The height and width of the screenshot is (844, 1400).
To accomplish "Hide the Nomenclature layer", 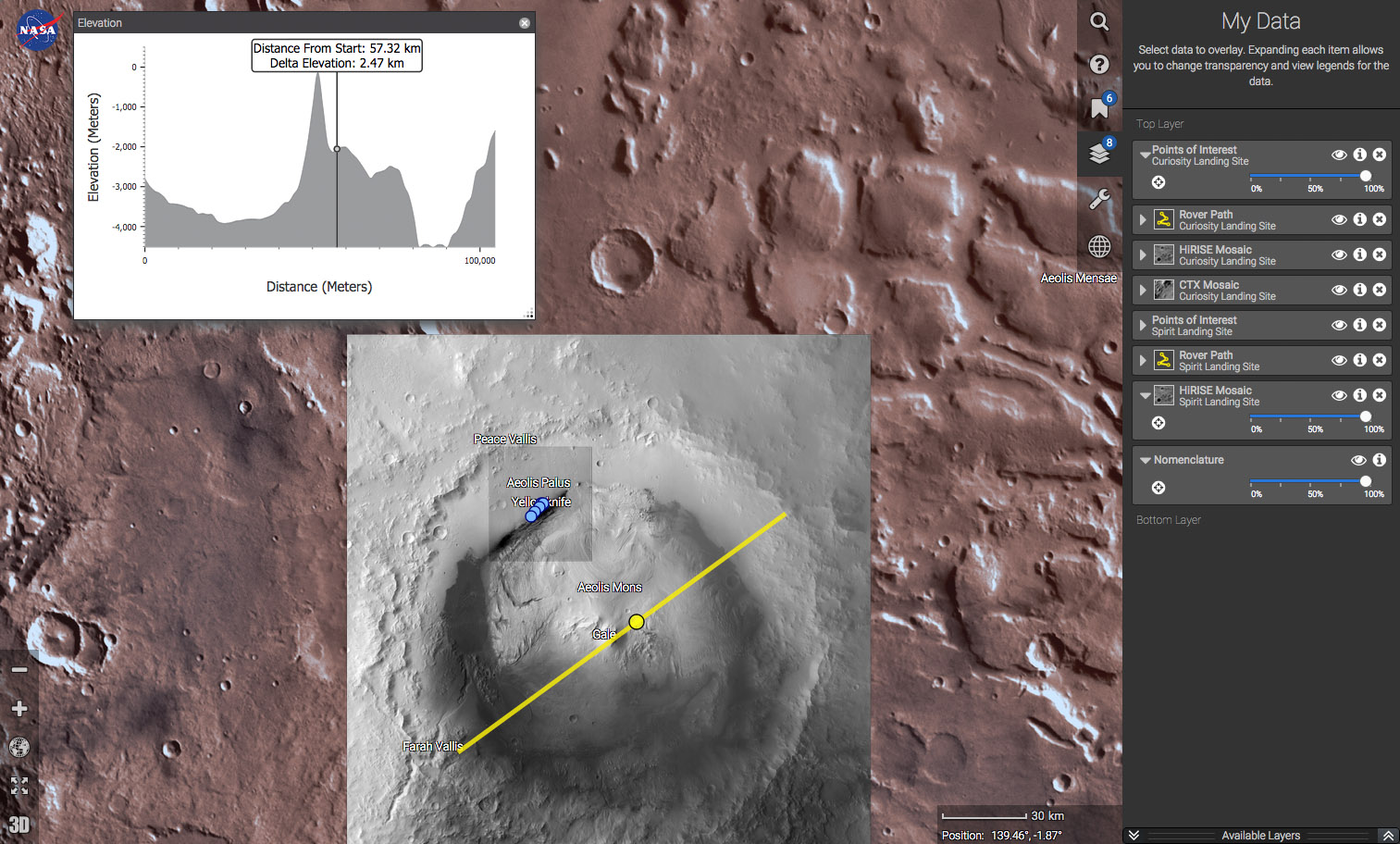I will coord(1358,459).
